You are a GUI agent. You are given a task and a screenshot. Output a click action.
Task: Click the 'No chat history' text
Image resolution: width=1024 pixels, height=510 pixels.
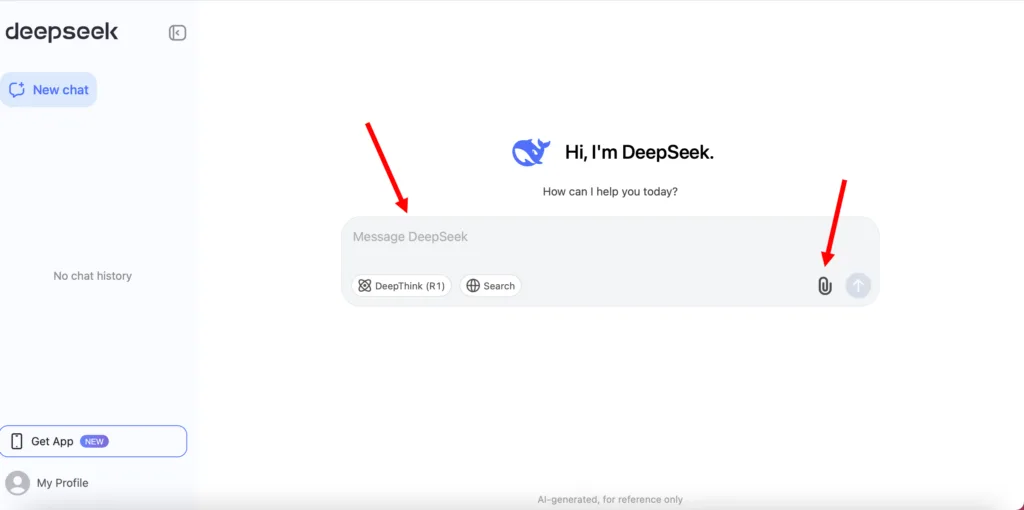tap(93, 276)
